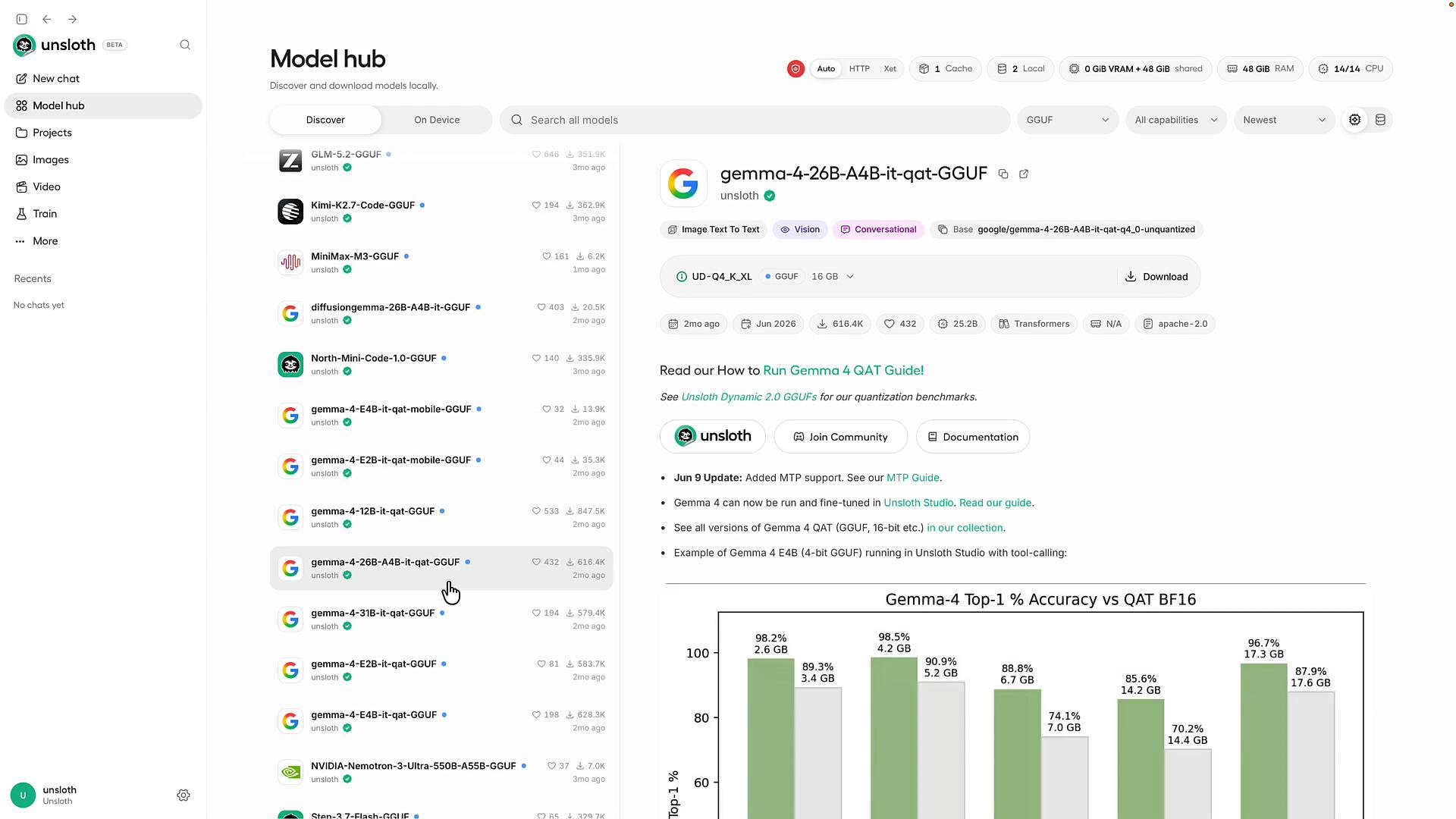
Task: Click the 48 GiB RAM indicator
Action: tap(1260, 69)
